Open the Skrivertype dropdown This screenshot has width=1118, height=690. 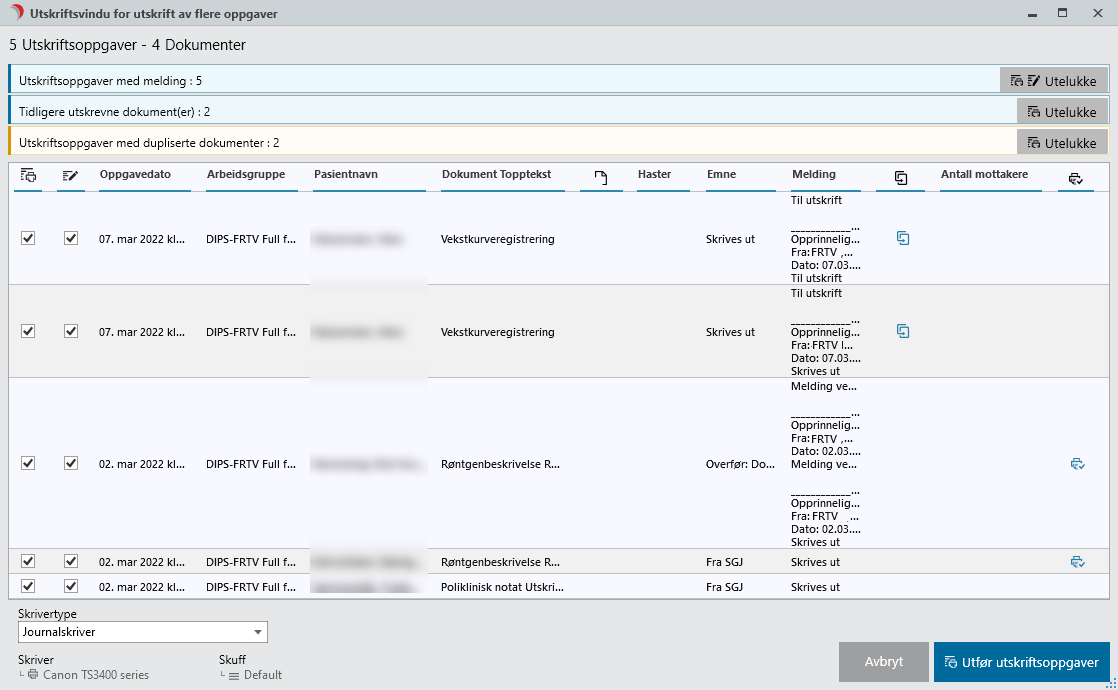(257, 632)
